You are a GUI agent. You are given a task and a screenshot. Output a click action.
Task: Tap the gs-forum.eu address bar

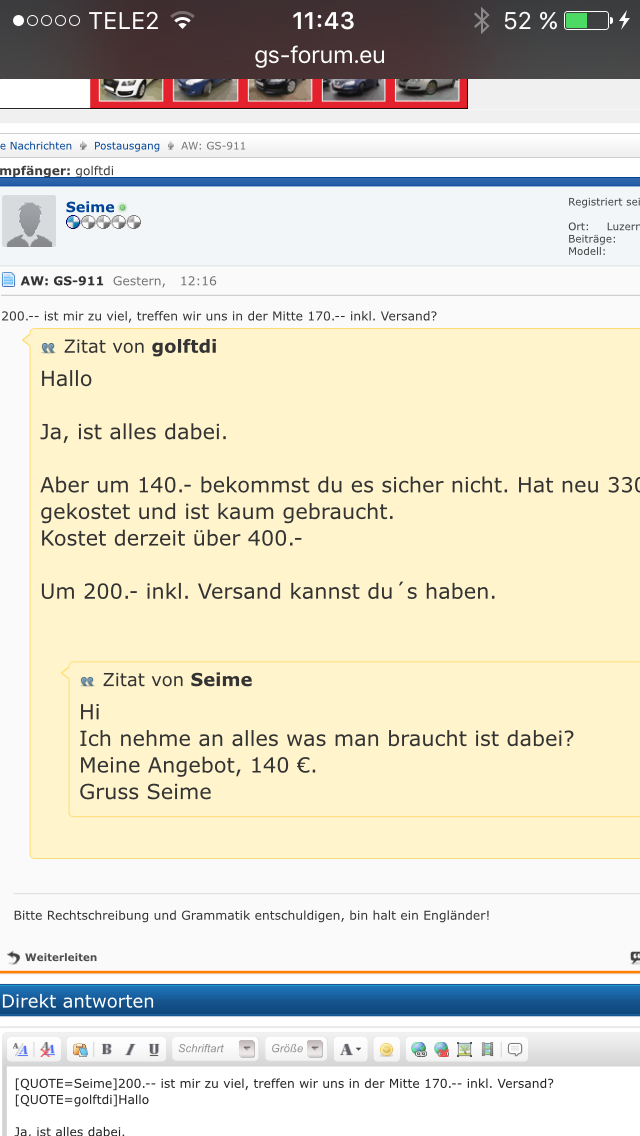(x=320, y=56)
